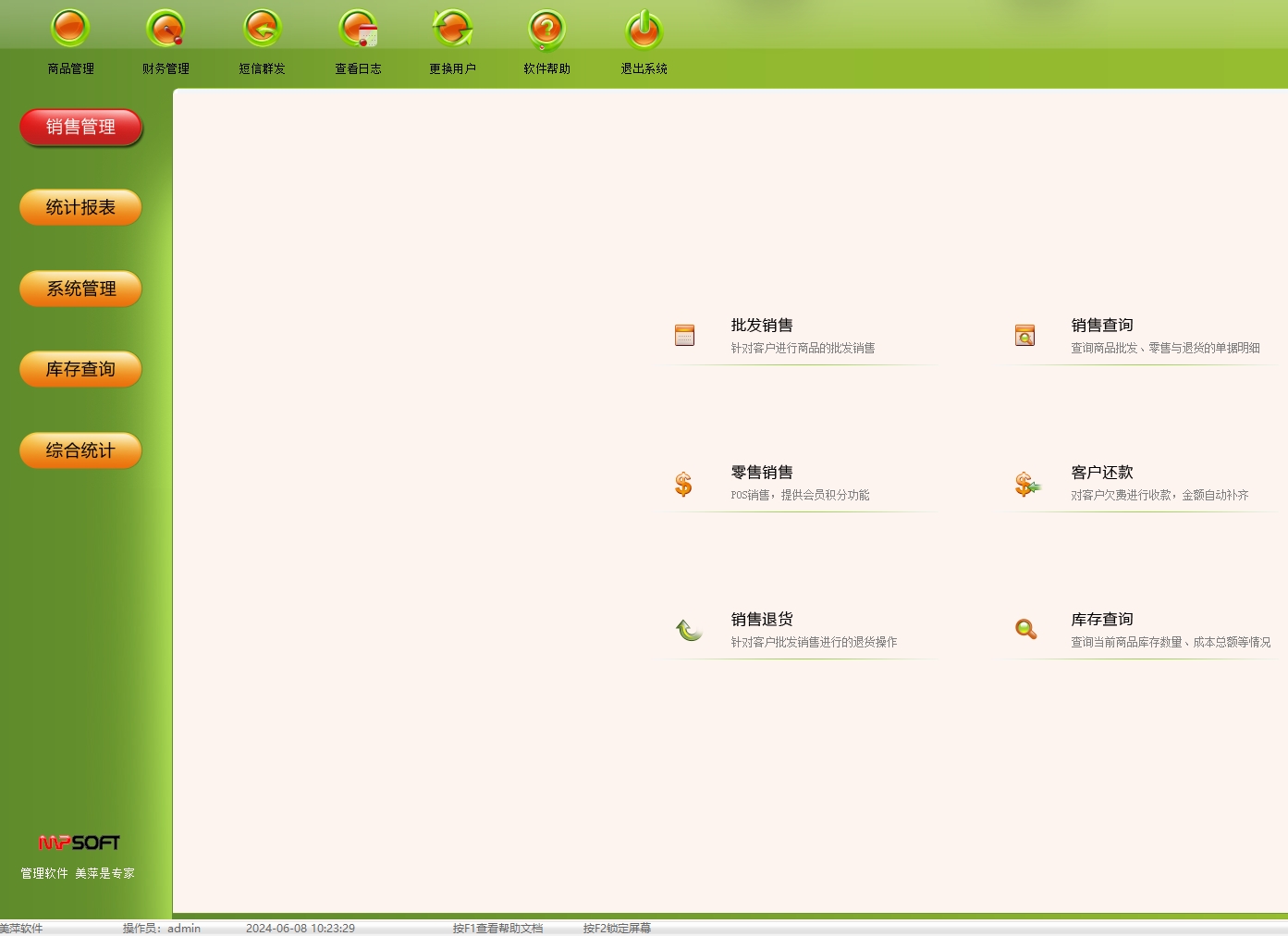Click the 批发销售 calendar icon
This screenshot has height=936, width=1288.
[684, 335]
